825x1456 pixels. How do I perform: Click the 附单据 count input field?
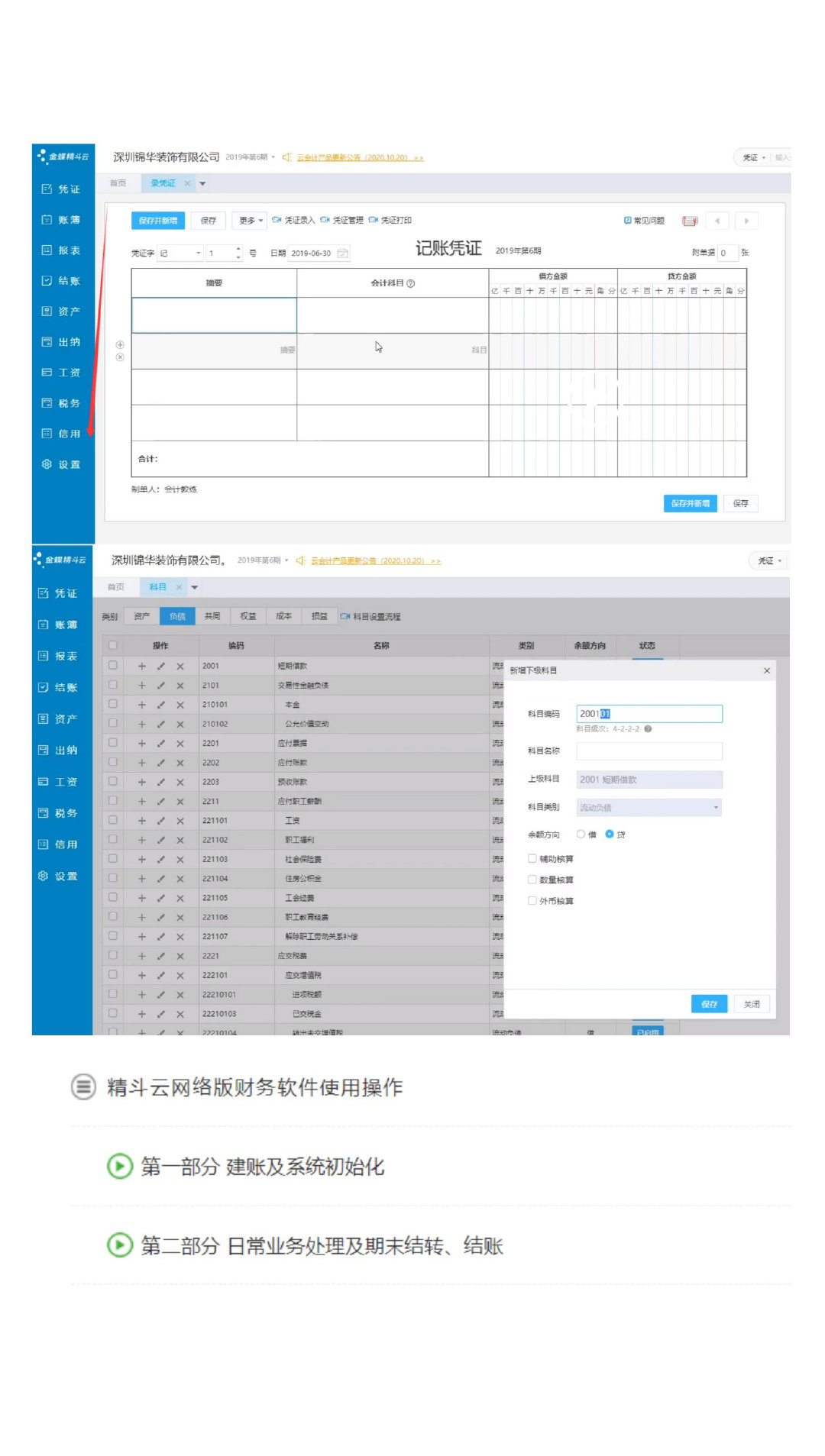click(x=727, y=253)
